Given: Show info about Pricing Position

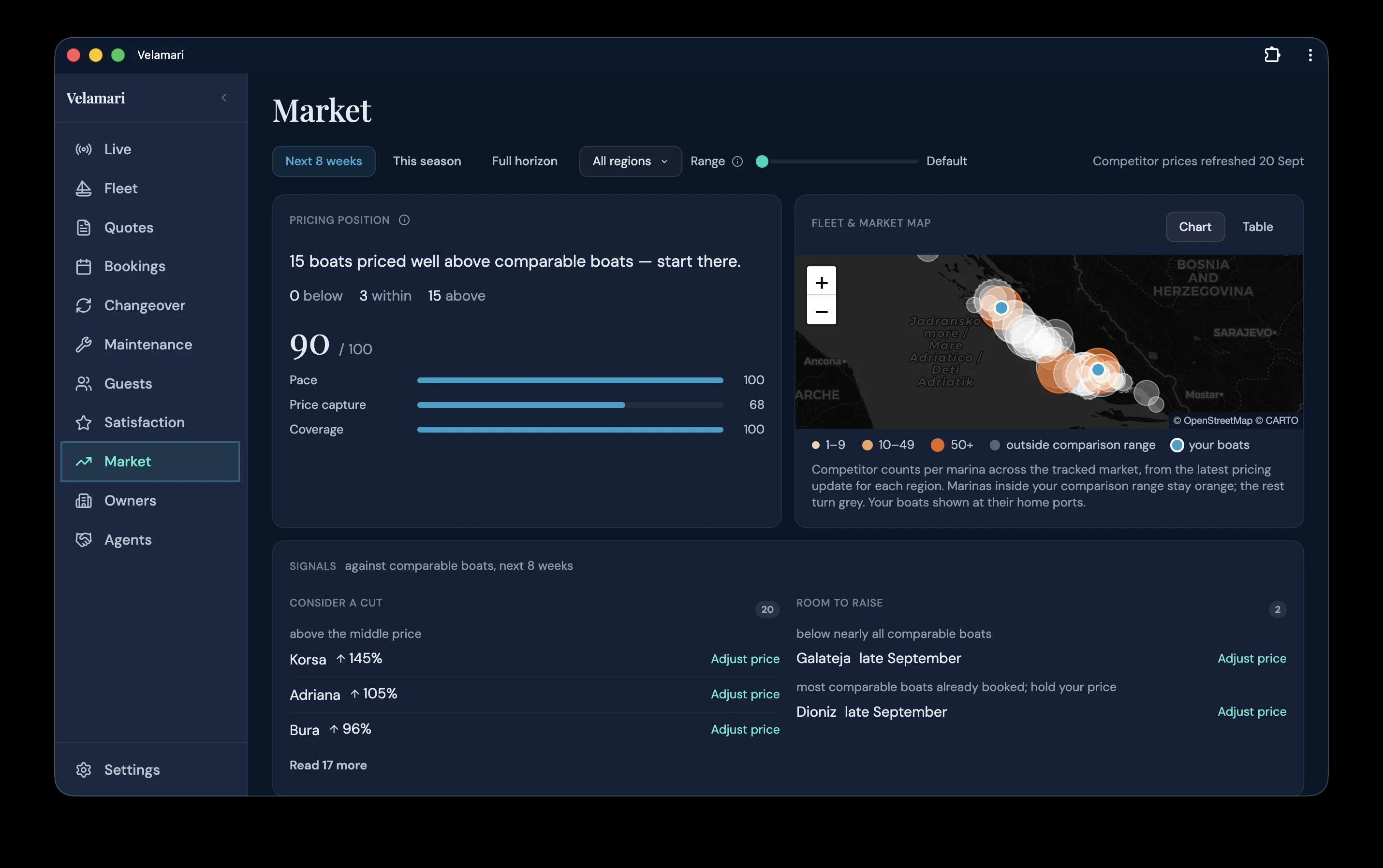Looking at the screenshot, I should (404, 220).
